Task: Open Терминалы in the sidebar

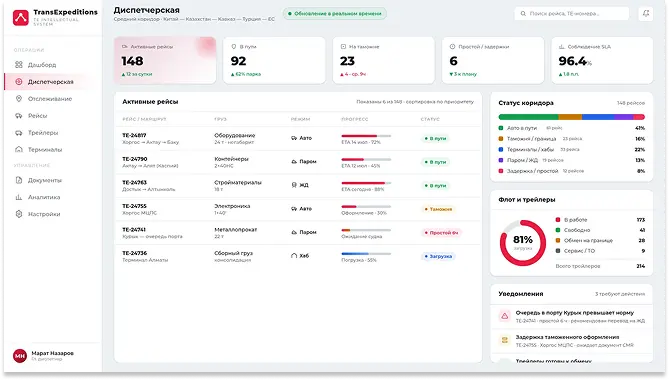Action: click(52, 150)
